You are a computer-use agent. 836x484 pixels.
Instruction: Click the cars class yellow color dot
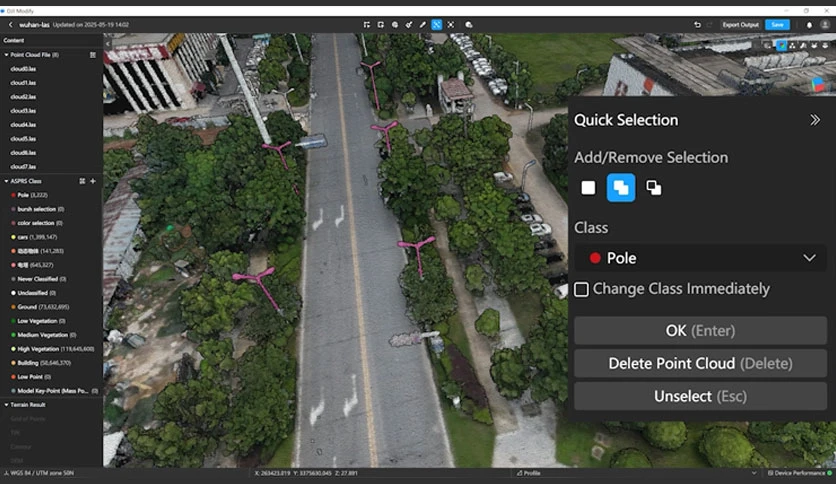click(13, 237)
